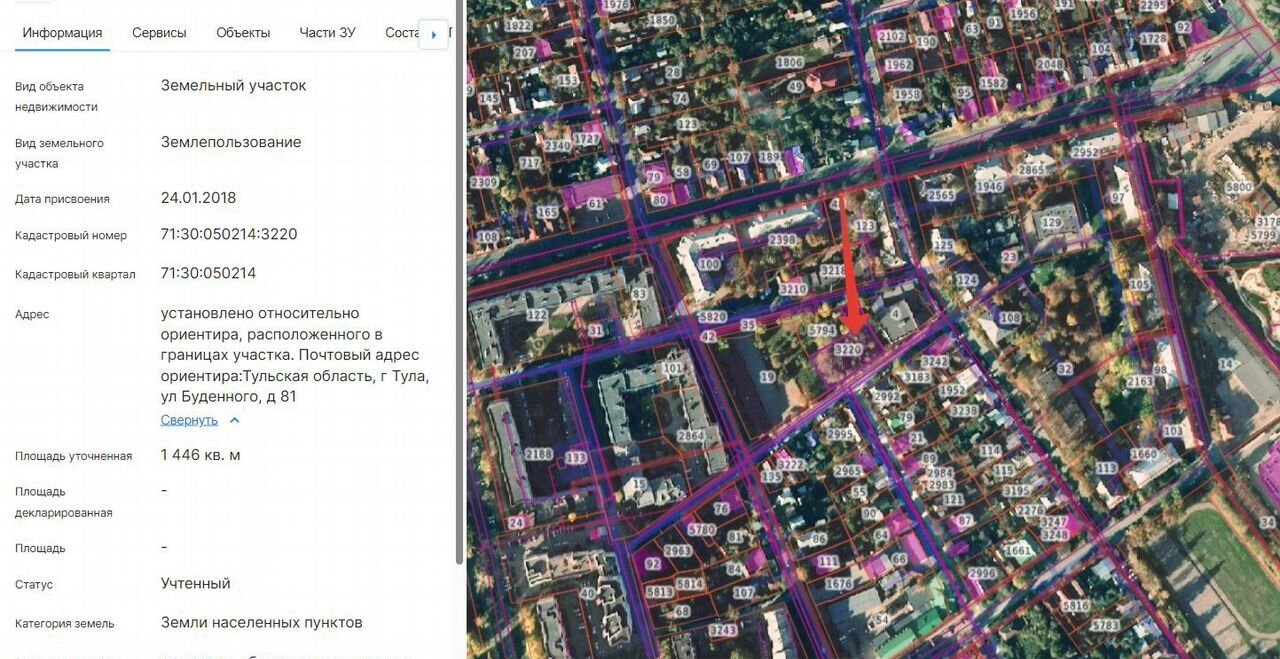Select parcel 5794 on the map
This screenshot has height=659, width=1280.
point(821,329)
